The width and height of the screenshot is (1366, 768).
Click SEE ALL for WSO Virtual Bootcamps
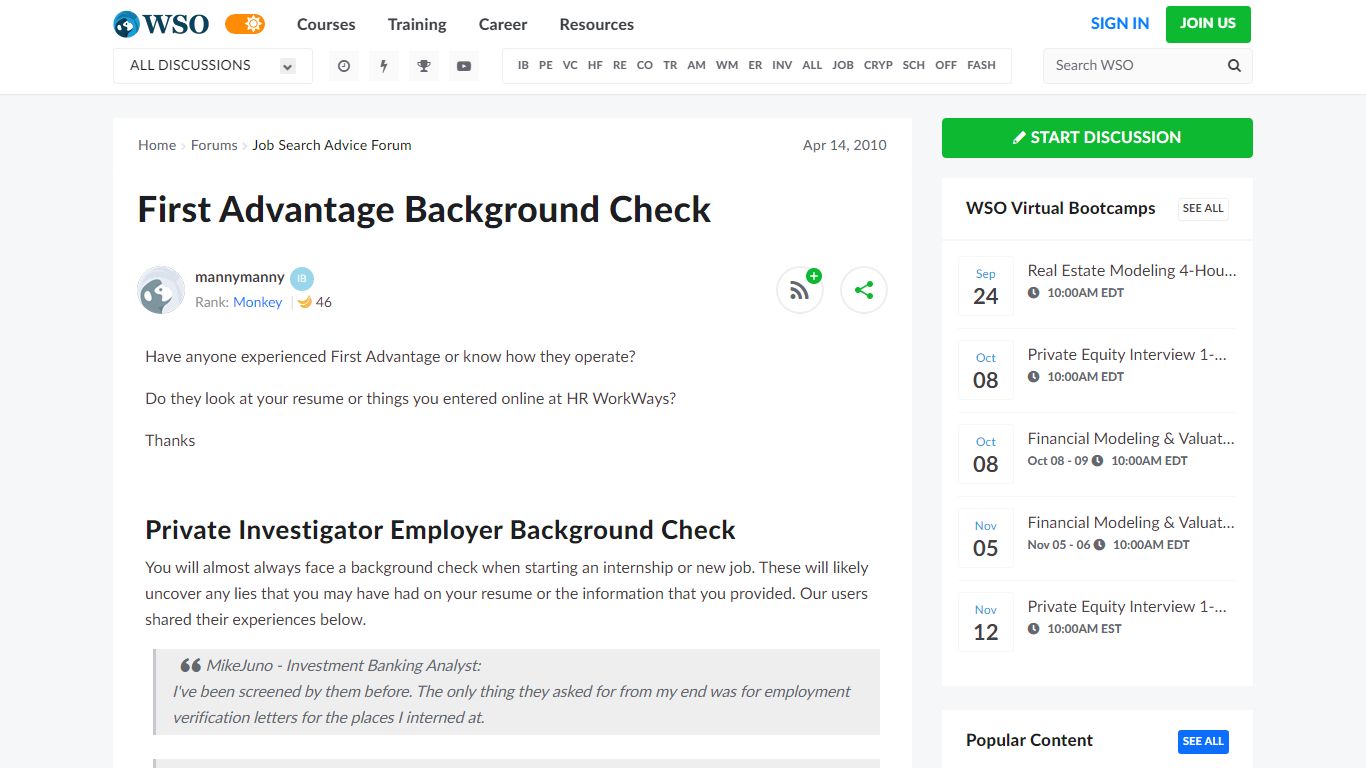[1203, 208]
